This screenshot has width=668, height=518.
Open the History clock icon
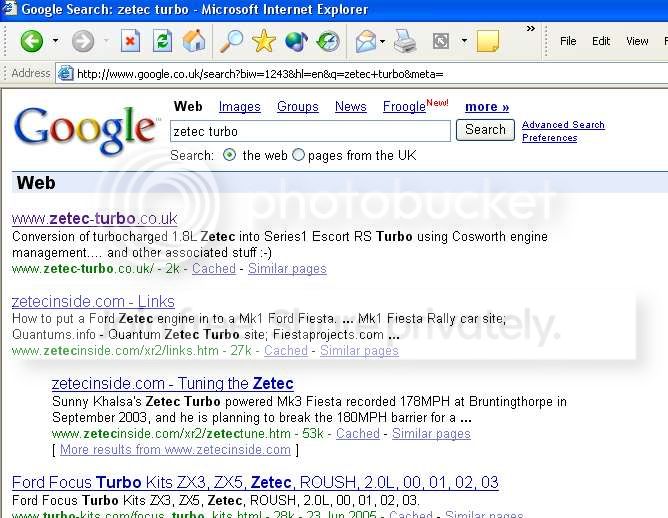328,41
